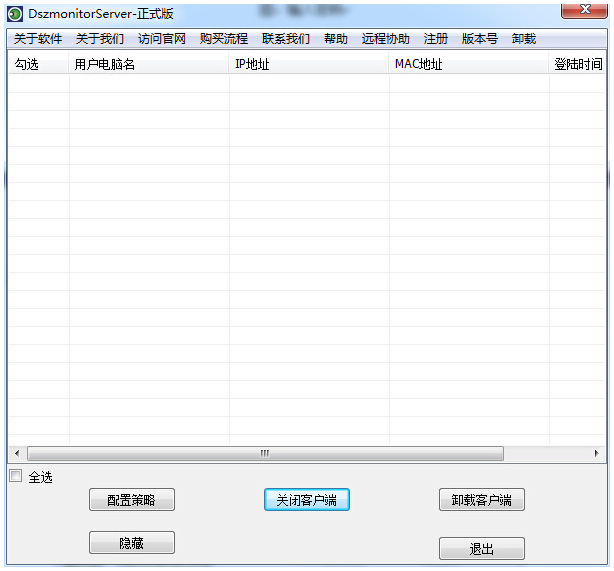Choose 联系我们 from the menu bar
The height and width of the screenshot is (571, 614).
pos(286,39)
